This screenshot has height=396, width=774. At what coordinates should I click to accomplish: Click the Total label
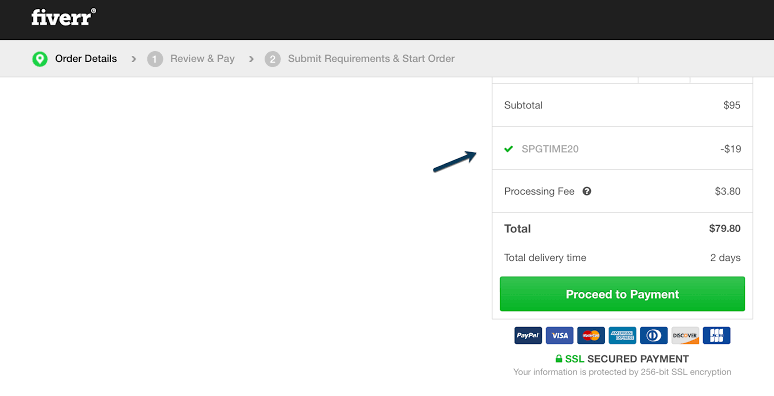tap(517, 229)
